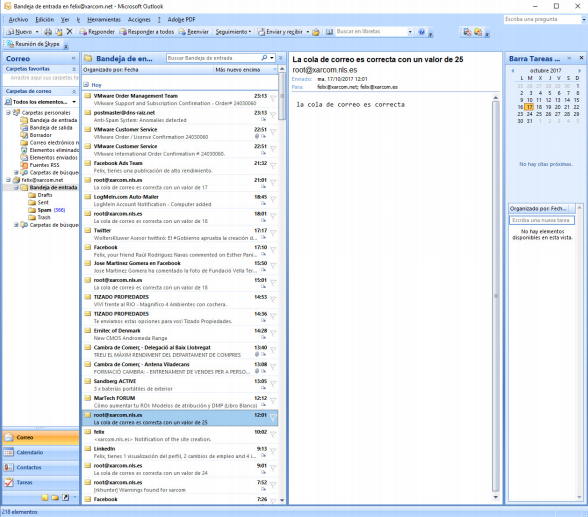The width and height of the screenshot is (588, 517).
Task: Click the second Adobe PDF folder icon
Action: click(478, 32)
